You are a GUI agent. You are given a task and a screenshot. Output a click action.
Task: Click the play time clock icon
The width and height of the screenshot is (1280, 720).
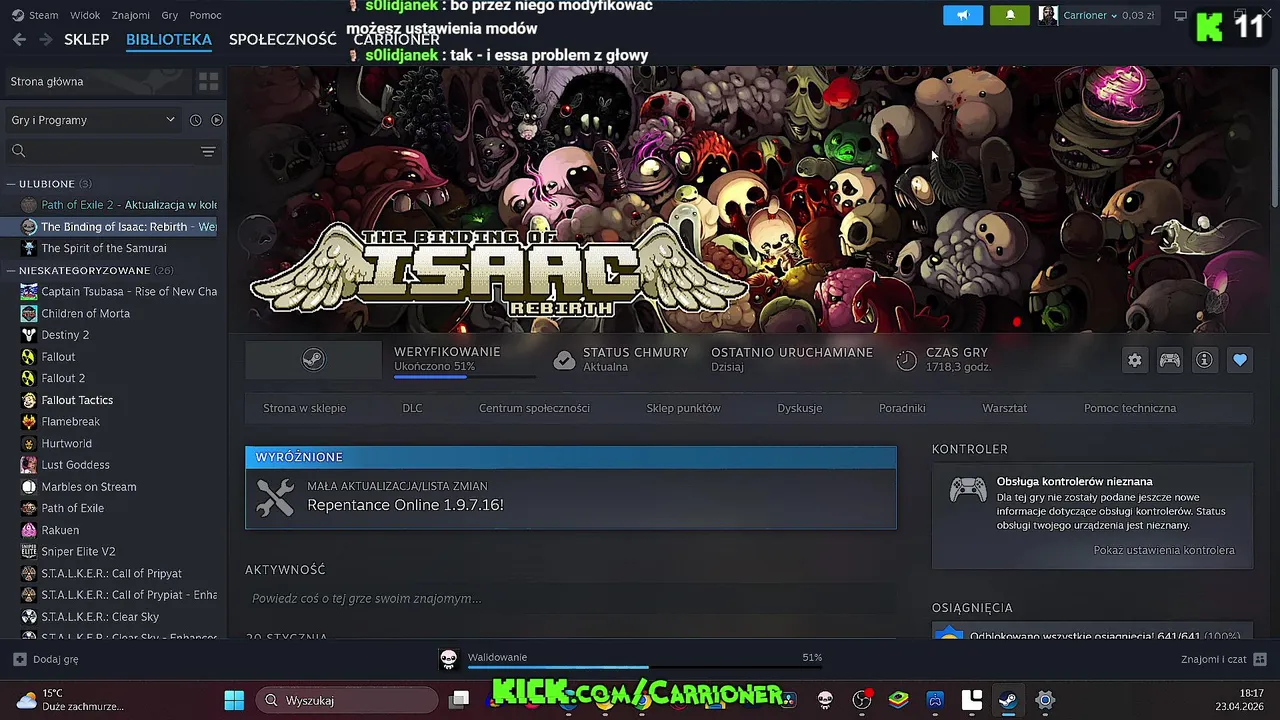[x=906, y=360]
